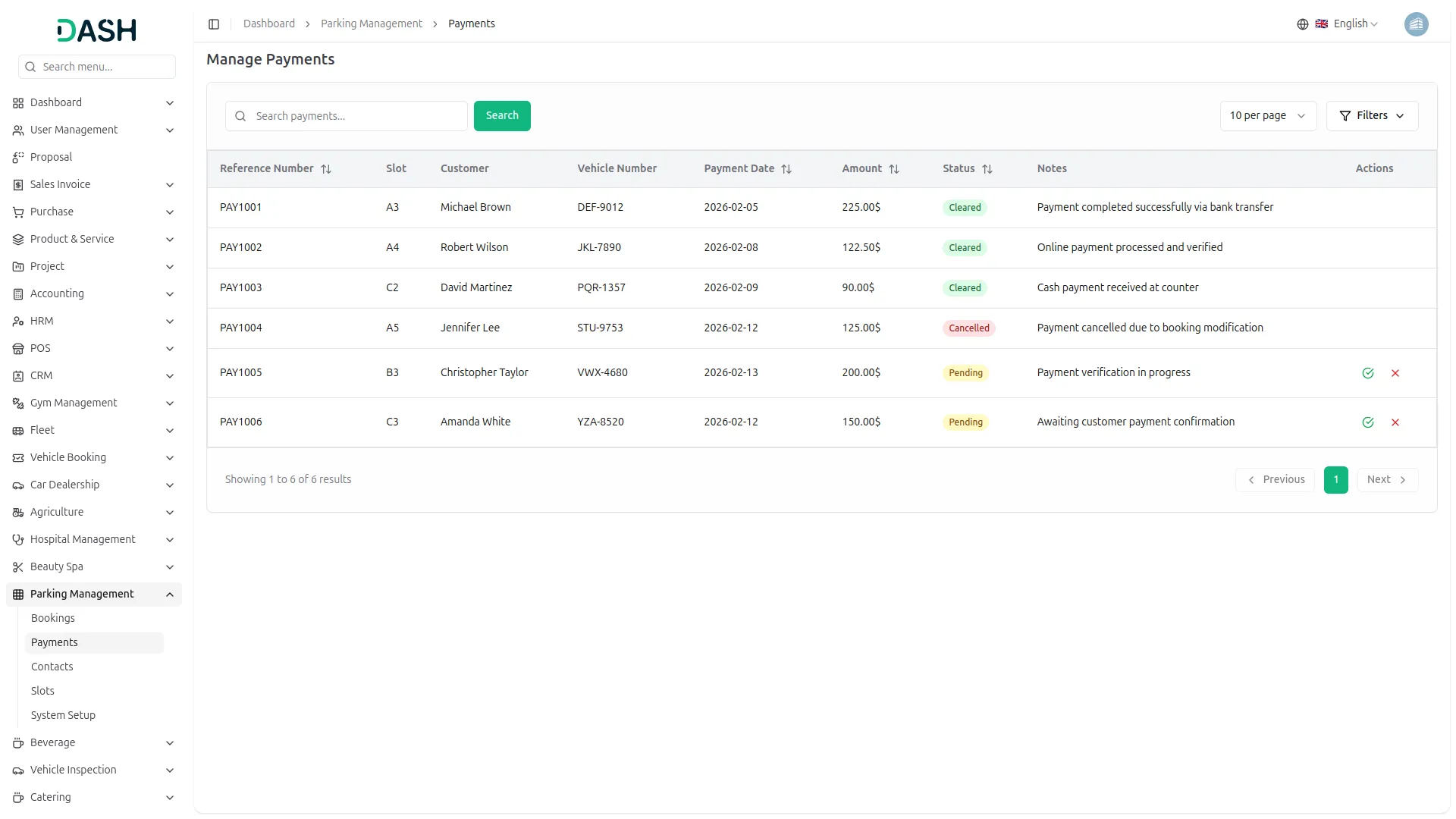This screenshot has height=819, width=1456.
Task: Expand the Fleet menu chevron
Action: [170, 431]
